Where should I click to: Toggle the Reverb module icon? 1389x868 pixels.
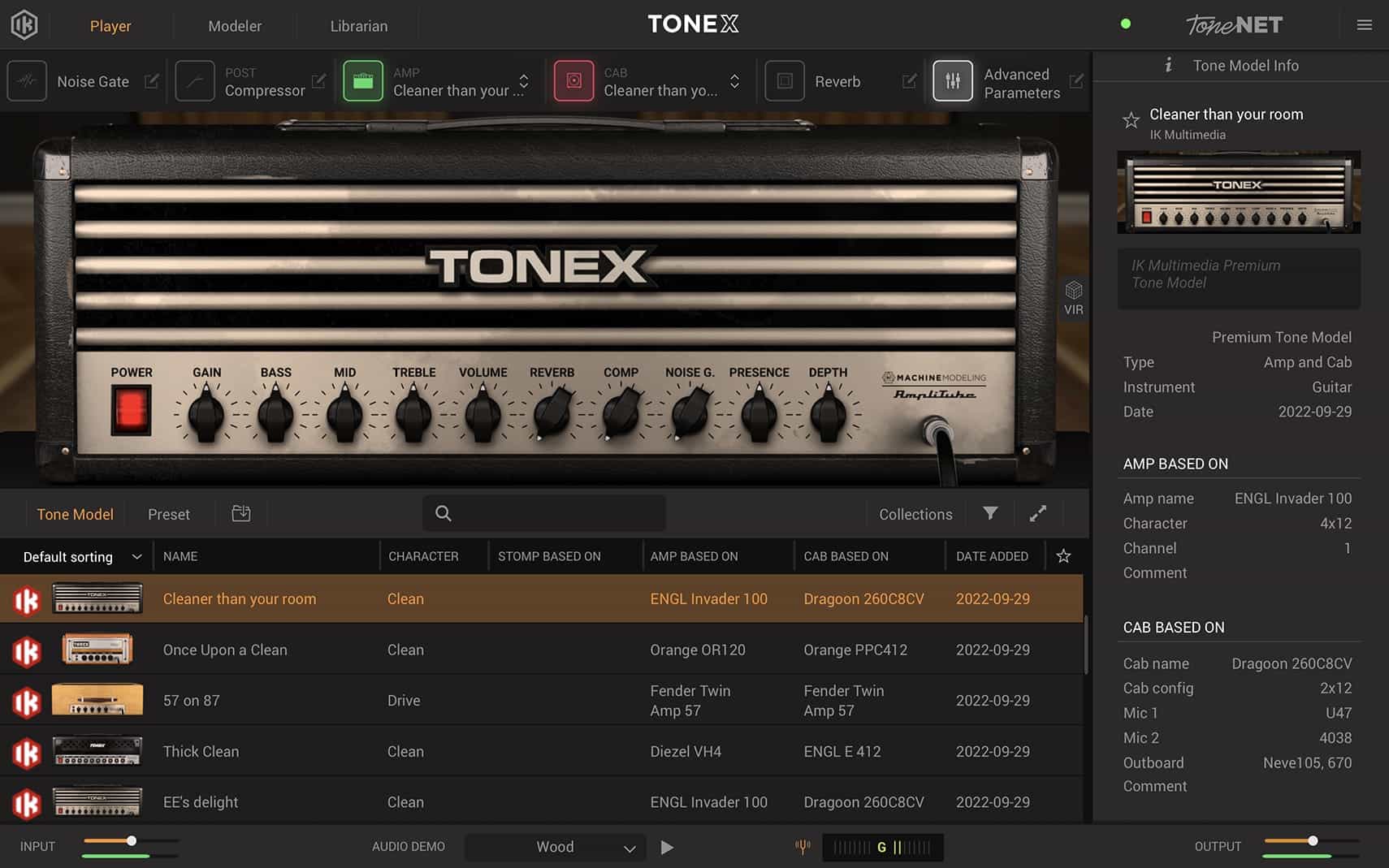(785, 81)
